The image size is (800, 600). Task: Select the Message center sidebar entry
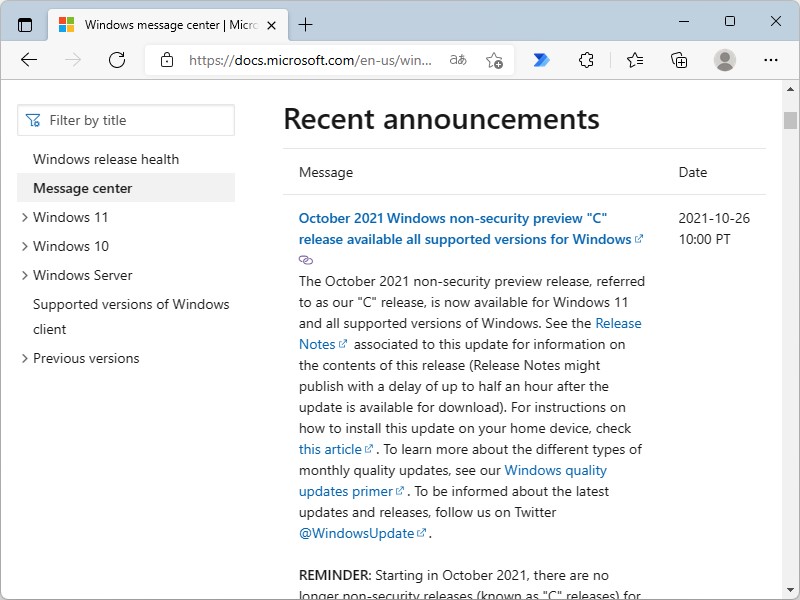[80, 188]
